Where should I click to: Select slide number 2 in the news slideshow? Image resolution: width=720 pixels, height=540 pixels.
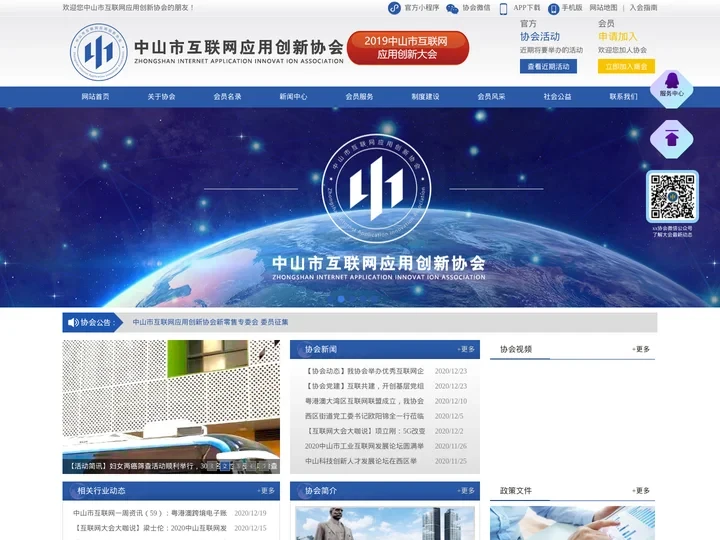[225, 466]
